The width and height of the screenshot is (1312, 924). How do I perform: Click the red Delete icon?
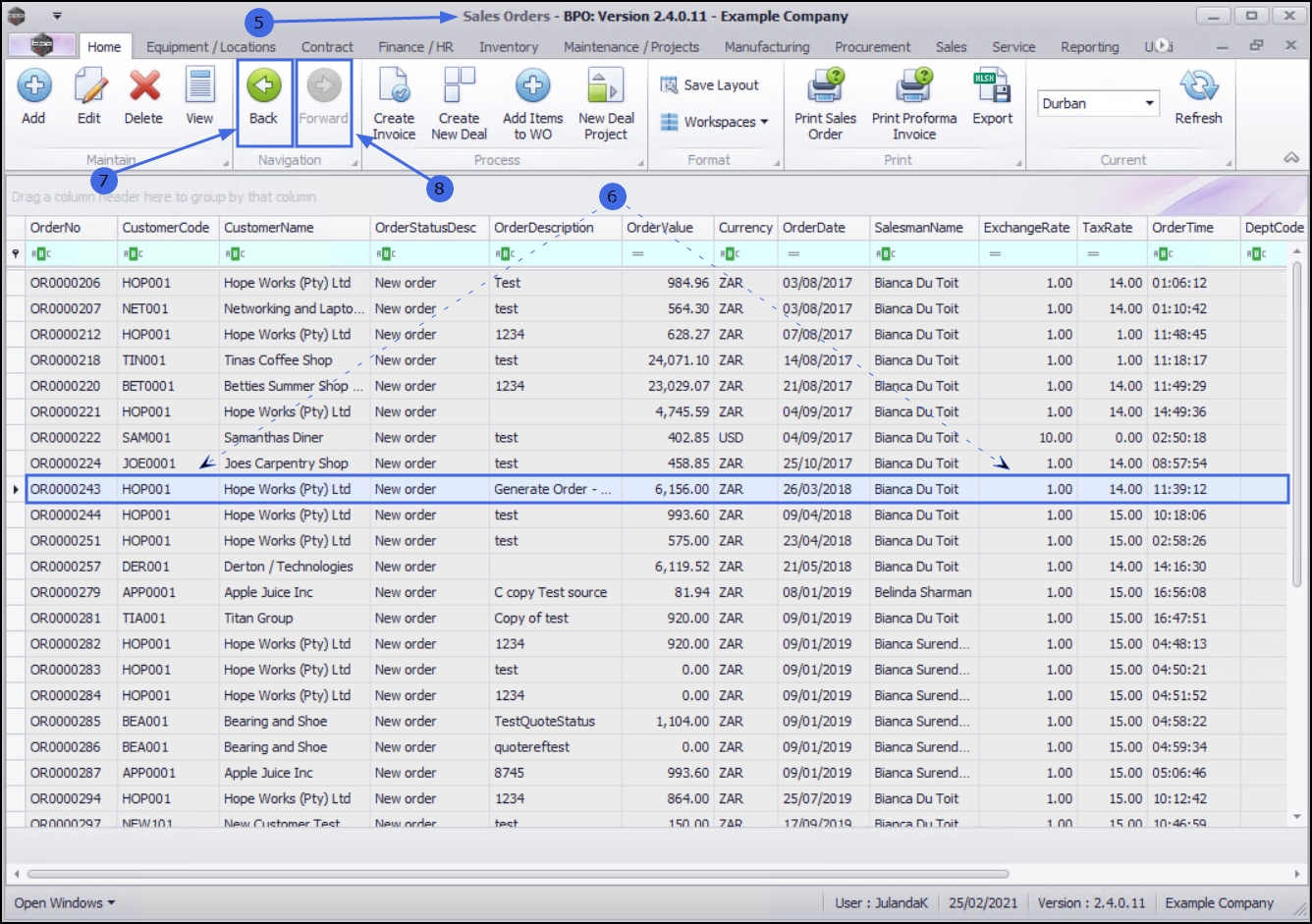coord(144,86)
